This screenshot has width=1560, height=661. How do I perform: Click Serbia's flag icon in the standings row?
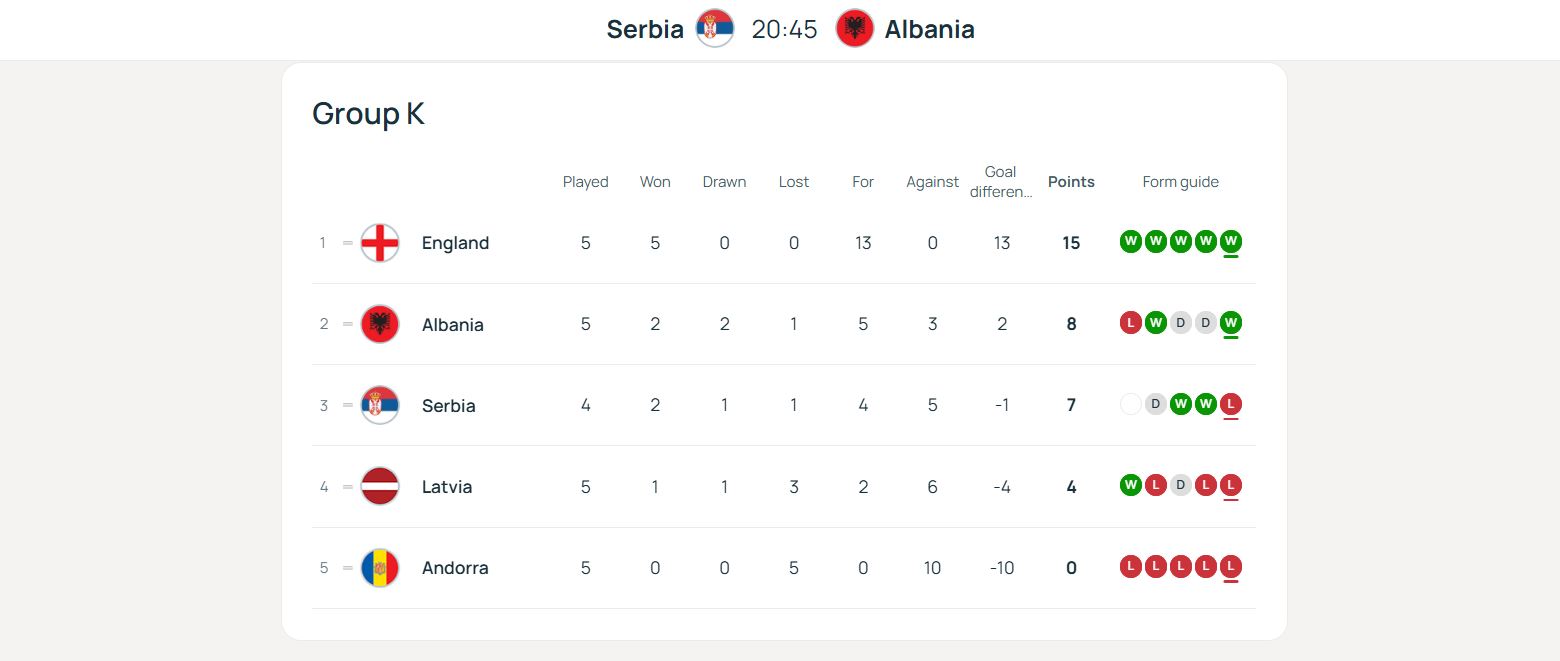pos(380,405)
